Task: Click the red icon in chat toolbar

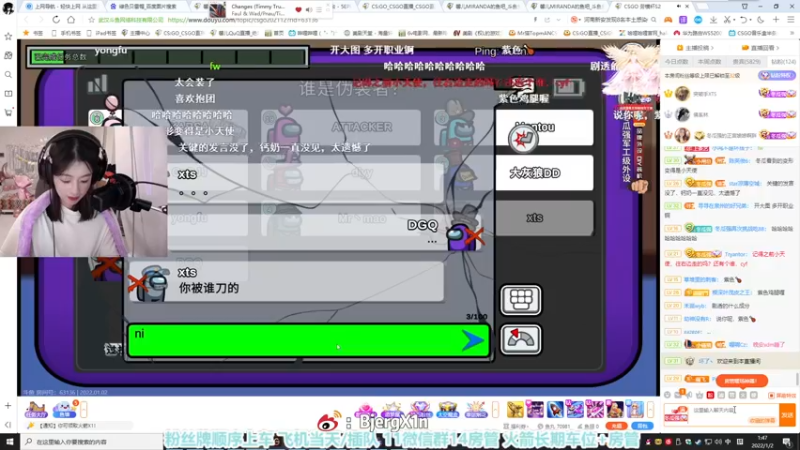Action: 710,395
